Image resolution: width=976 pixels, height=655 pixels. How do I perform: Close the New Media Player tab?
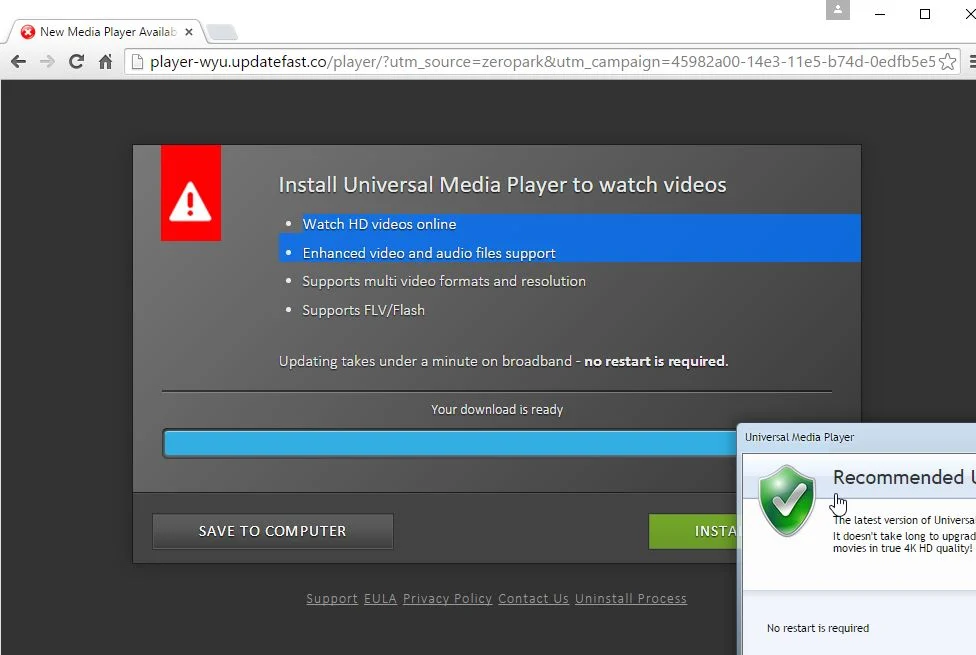click(x=189, y=32)
